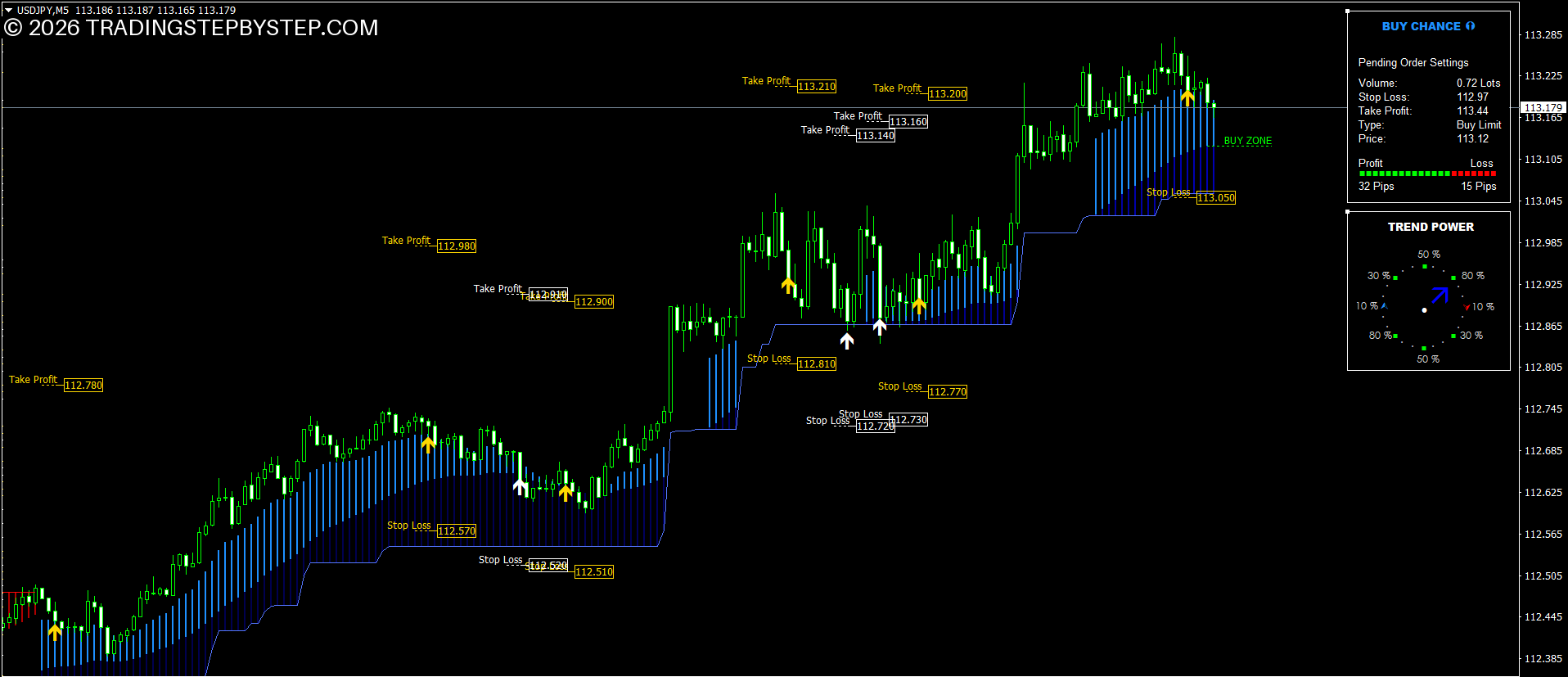The height and width of the screenshot is (677, 1568).
Task: Click the USDJPY,M5 symbol title
Action: (43, 10)
